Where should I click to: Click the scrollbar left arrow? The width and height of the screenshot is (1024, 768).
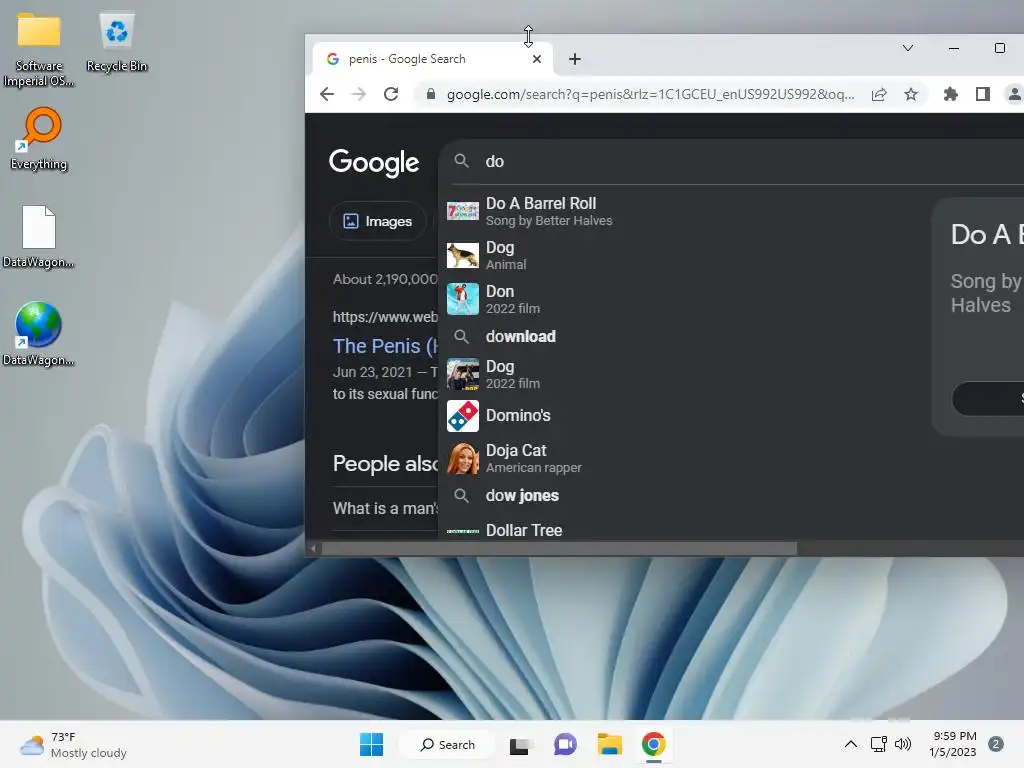313,549
